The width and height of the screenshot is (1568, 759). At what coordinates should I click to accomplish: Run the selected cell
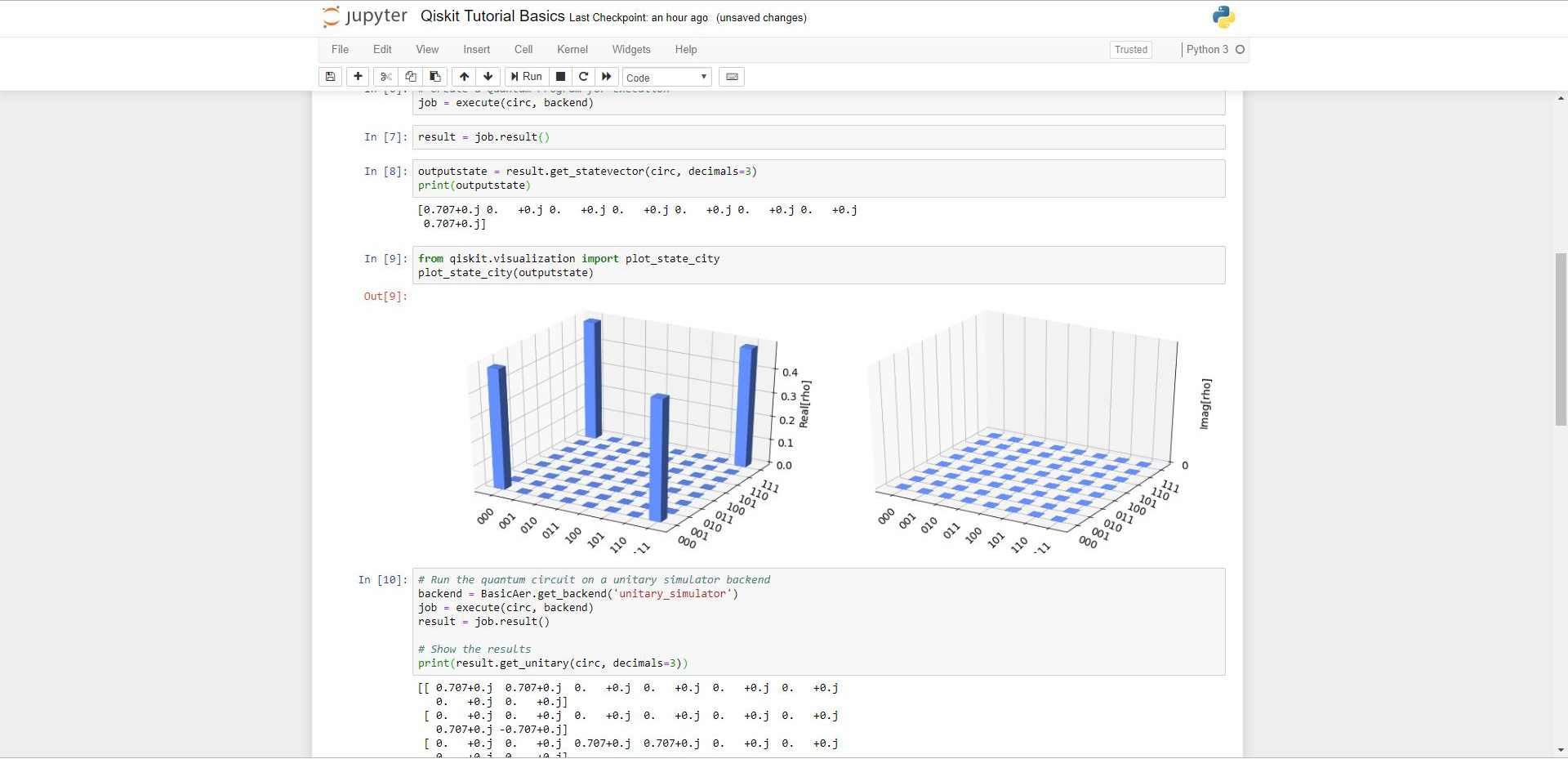point(527,77)
